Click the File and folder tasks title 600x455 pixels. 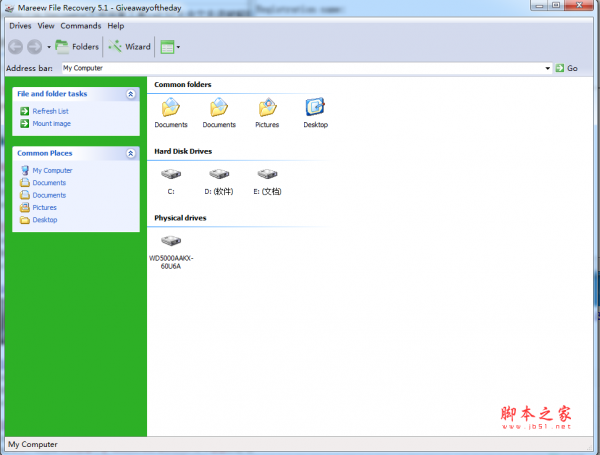click(52, 94)
